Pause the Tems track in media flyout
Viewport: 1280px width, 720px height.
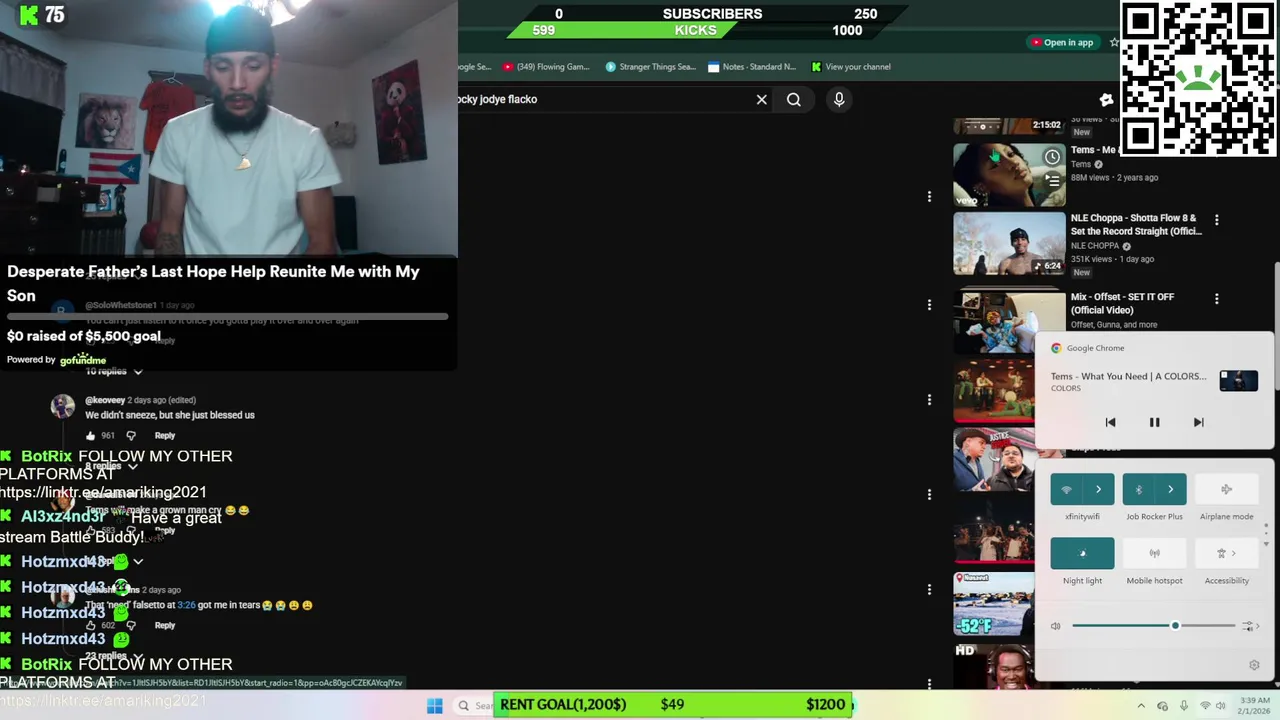coord(1154,422)
